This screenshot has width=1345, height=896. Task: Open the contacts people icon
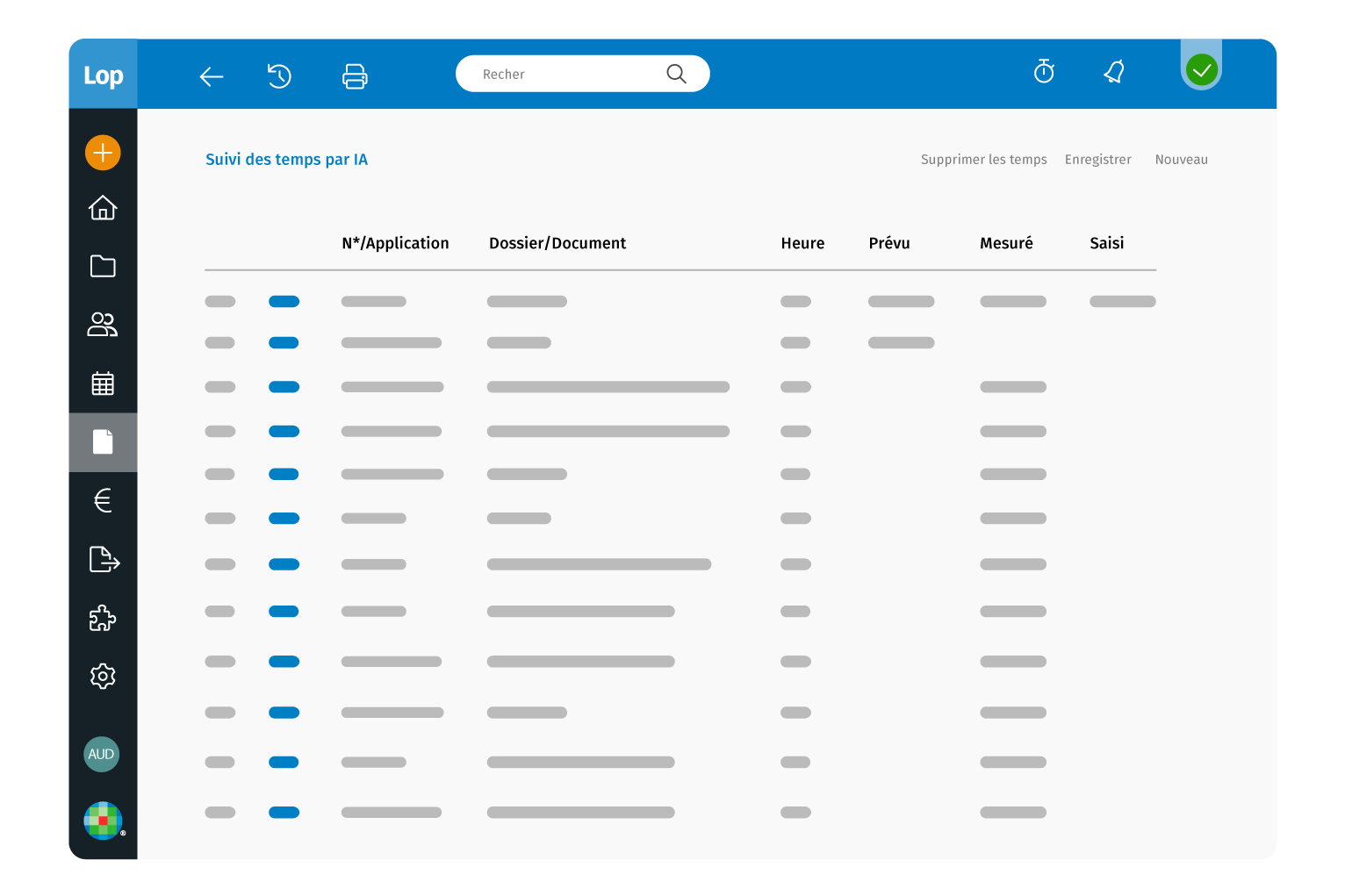[x=103, y=325]
